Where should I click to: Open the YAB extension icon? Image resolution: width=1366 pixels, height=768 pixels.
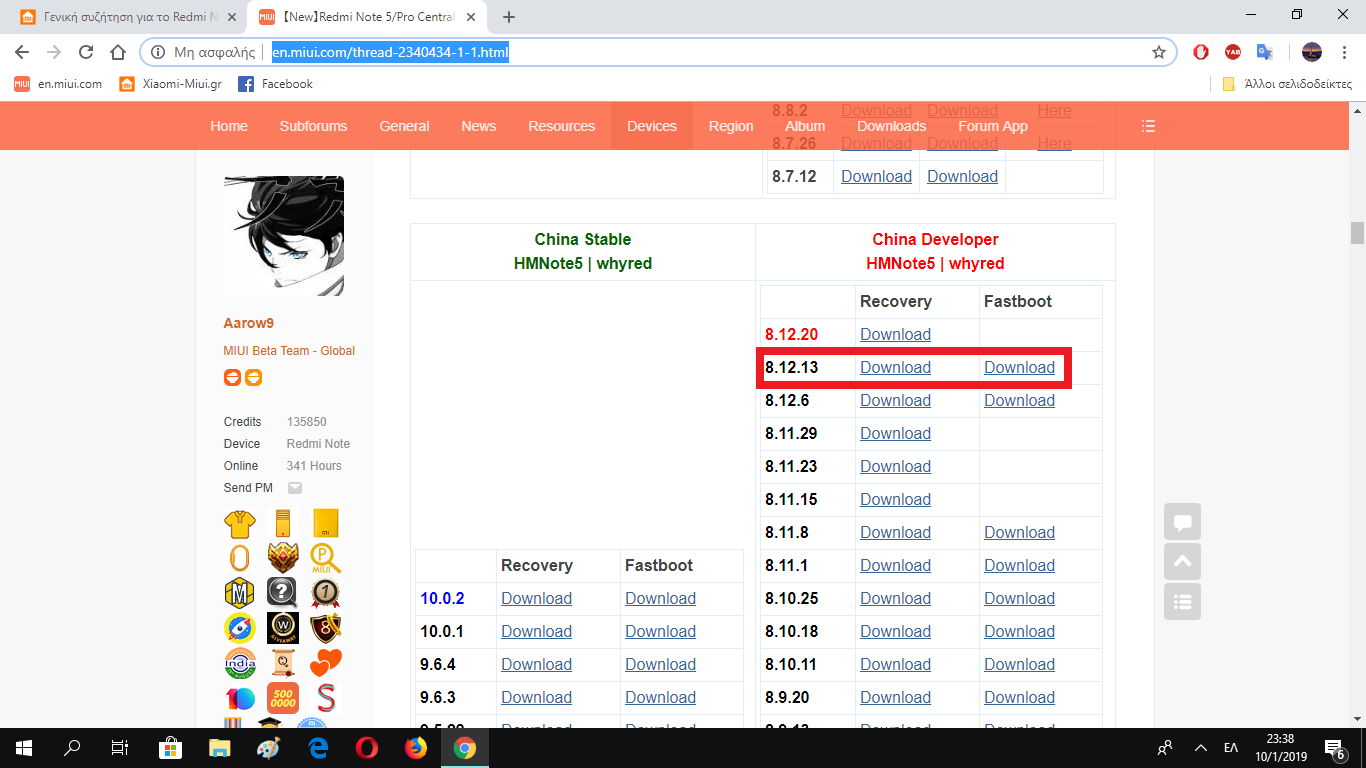coord(1233,52)
